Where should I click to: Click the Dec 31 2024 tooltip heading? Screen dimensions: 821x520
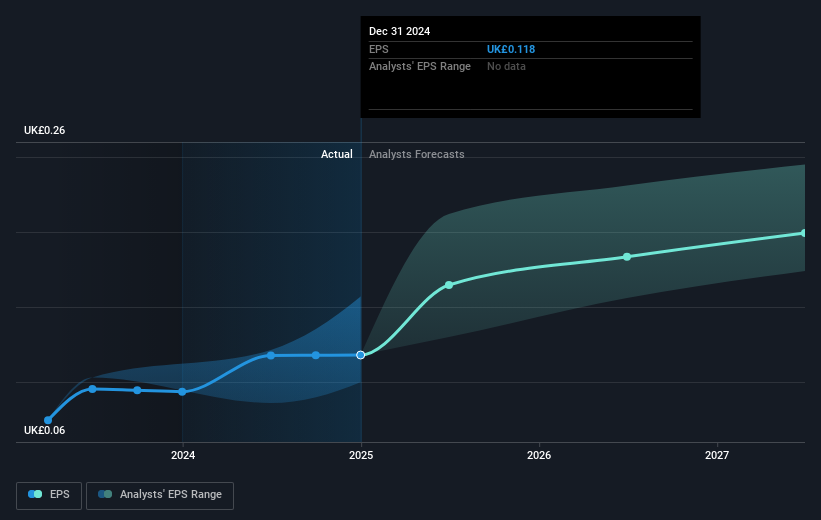point(400,31)
